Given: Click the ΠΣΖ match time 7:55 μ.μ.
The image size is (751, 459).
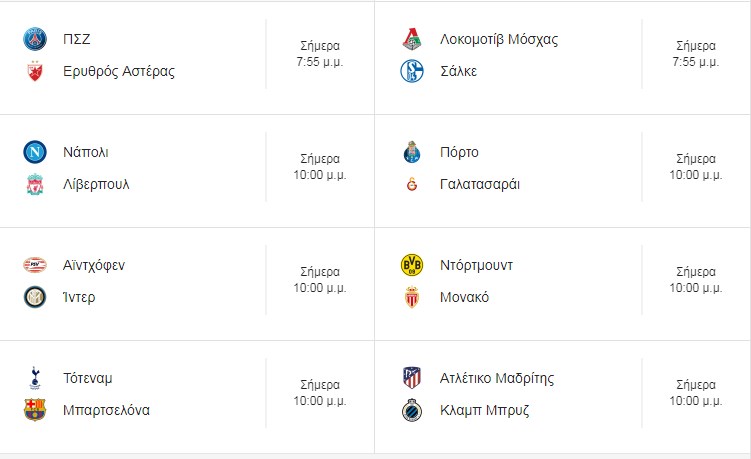Looking at the screenshot, I should pos(320,62).
